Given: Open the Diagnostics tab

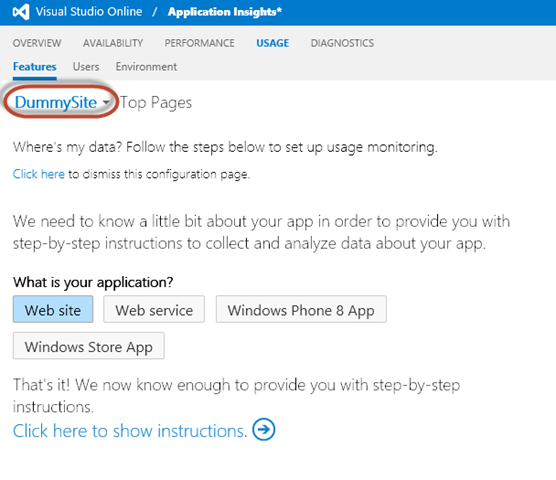Looking at the screenshot, I should tap(342, 43).
